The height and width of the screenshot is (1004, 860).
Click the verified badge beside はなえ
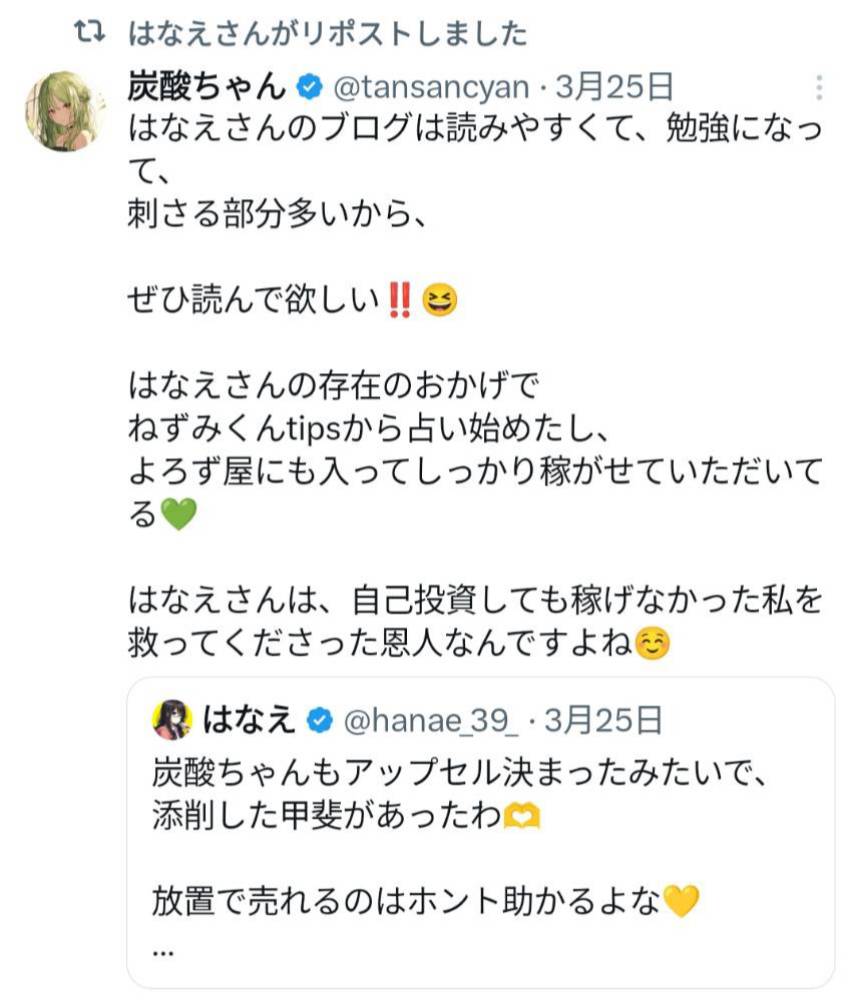(x=318, y=719)
